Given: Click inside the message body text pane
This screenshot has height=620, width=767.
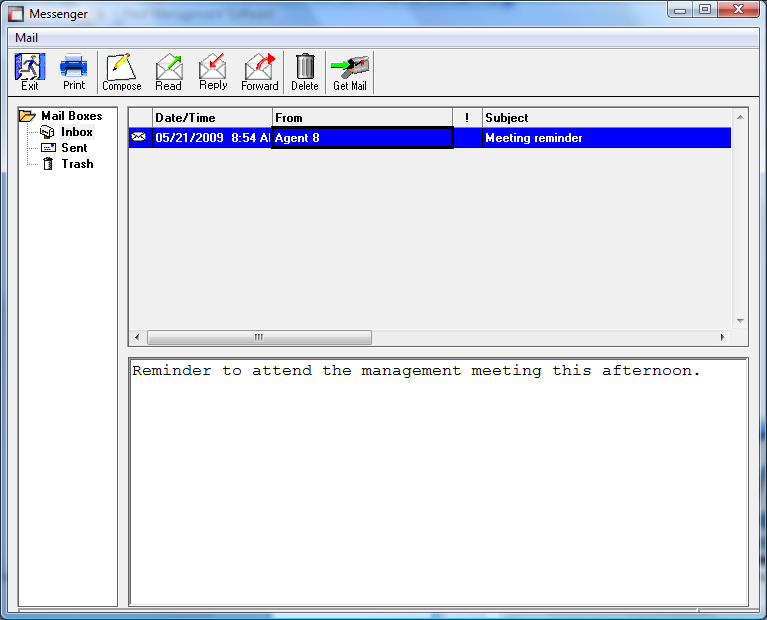Looking at the screenshot, I should tap(438, 480).
